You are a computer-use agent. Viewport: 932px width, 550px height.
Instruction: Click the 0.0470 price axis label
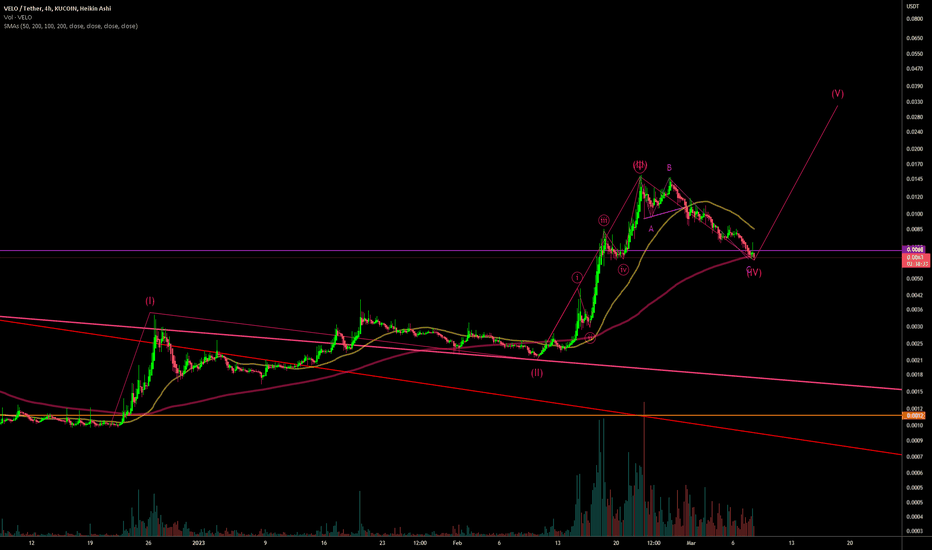(914, 69)
